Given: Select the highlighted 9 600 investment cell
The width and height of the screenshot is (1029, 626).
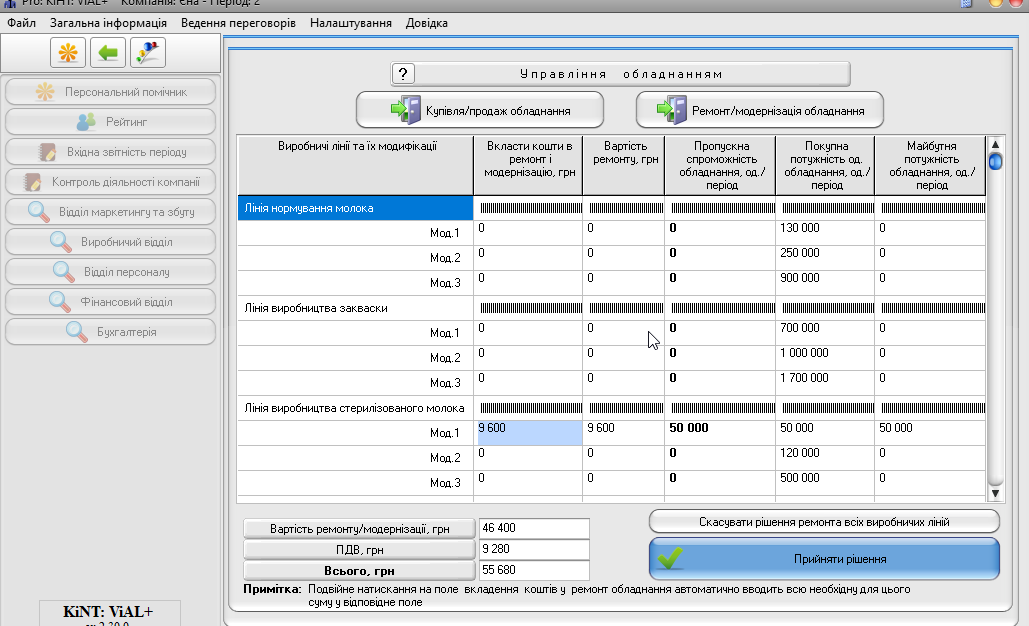Looking at the screenshot, I should [x=530, y=433].
